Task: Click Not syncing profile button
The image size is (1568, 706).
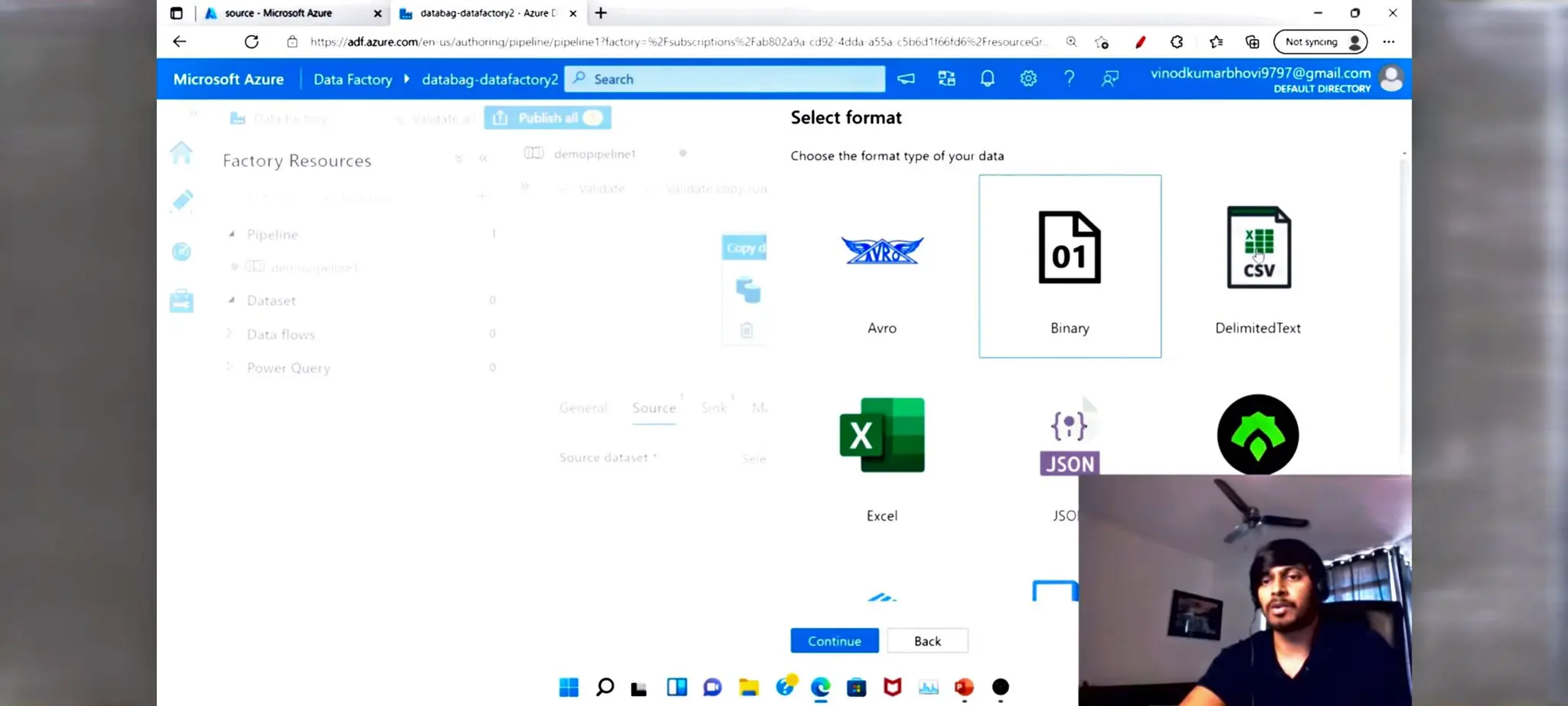Action: [x=1320, y=42]
